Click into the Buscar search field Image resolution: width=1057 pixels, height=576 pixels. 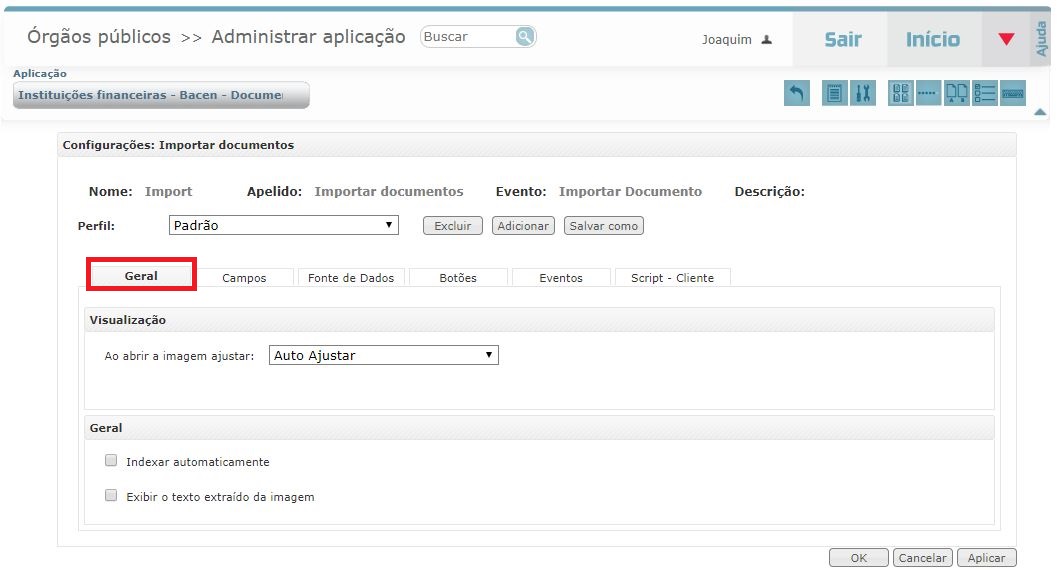click(468, 37)
